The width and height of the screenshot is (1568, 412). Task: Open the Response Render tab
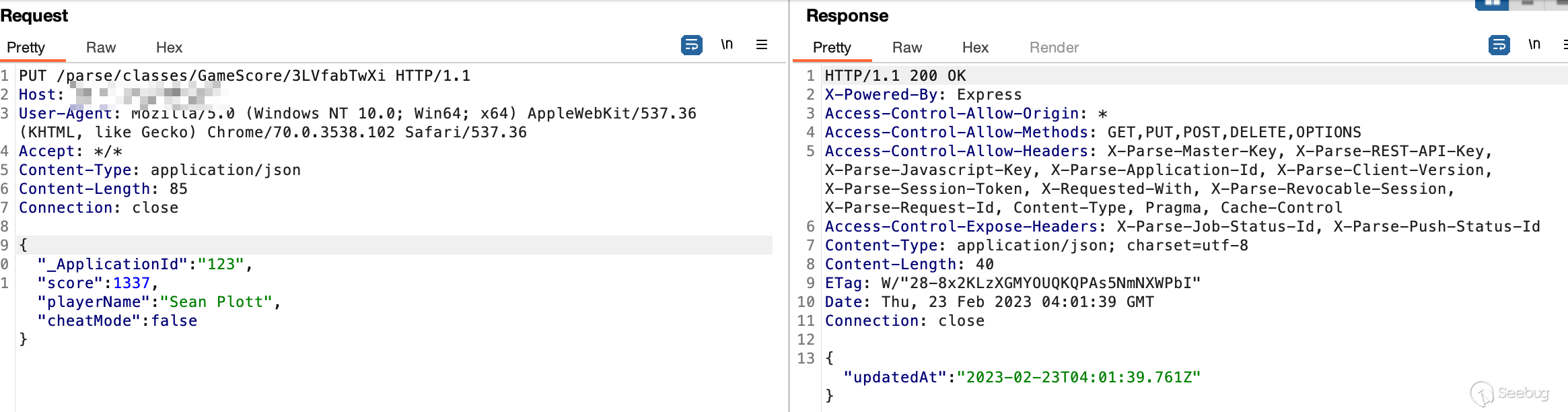point(1054,47)
